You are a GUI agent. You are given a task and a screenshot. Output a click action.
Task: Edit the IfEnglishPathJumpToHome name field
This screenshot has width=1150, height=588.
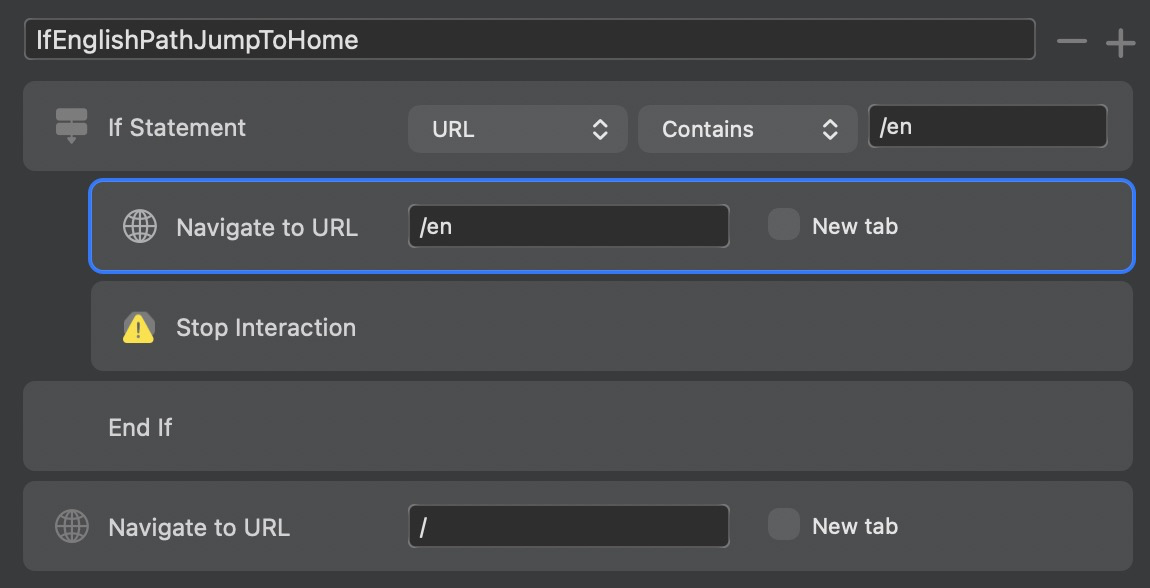pyautogui.click(x=530, y=40)
